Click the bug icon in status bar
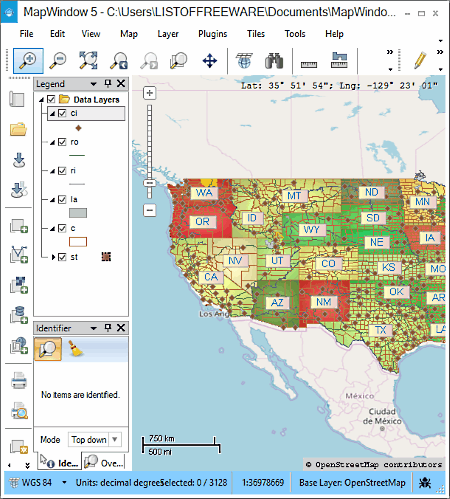Image resolution: width=450 pixels, height=499 pixels. click(x=425, y=482)
